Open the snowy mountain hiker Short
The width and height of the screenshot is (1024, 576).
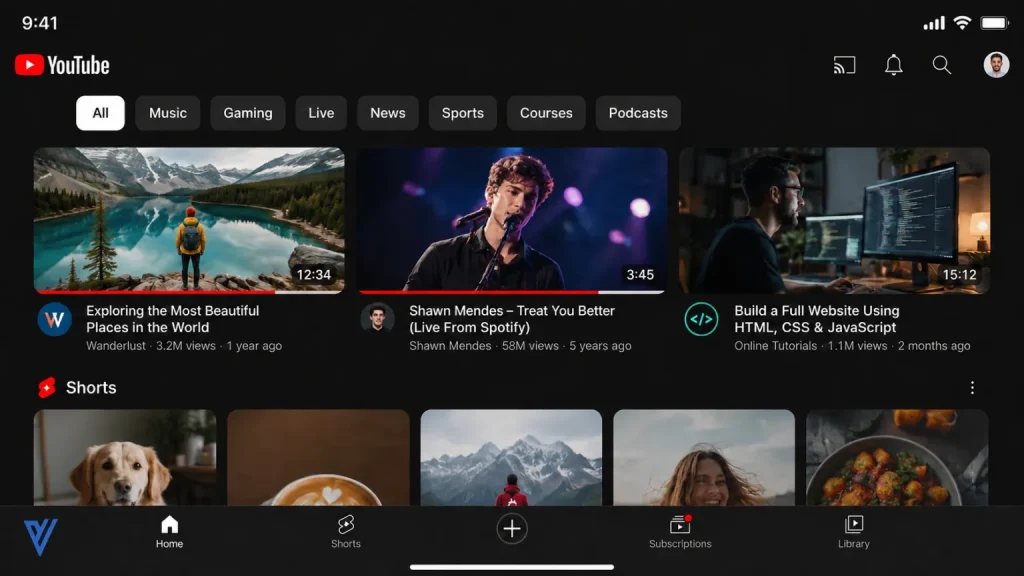511,457
